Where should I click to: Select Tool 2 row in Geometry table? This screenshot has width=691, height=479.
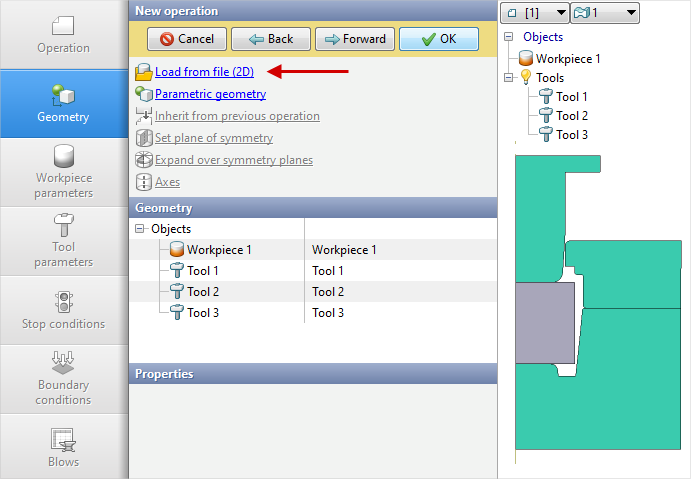click(202, 291)
